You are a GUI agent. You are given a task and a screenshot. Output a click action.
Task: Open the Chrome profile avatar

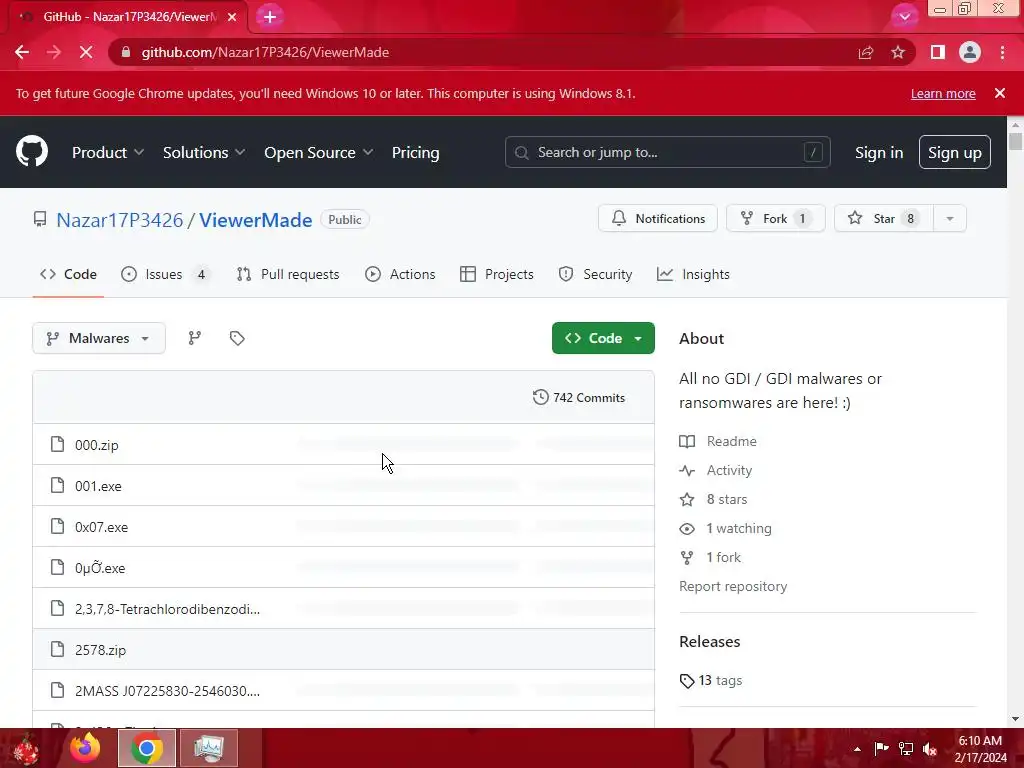point(970,52)
